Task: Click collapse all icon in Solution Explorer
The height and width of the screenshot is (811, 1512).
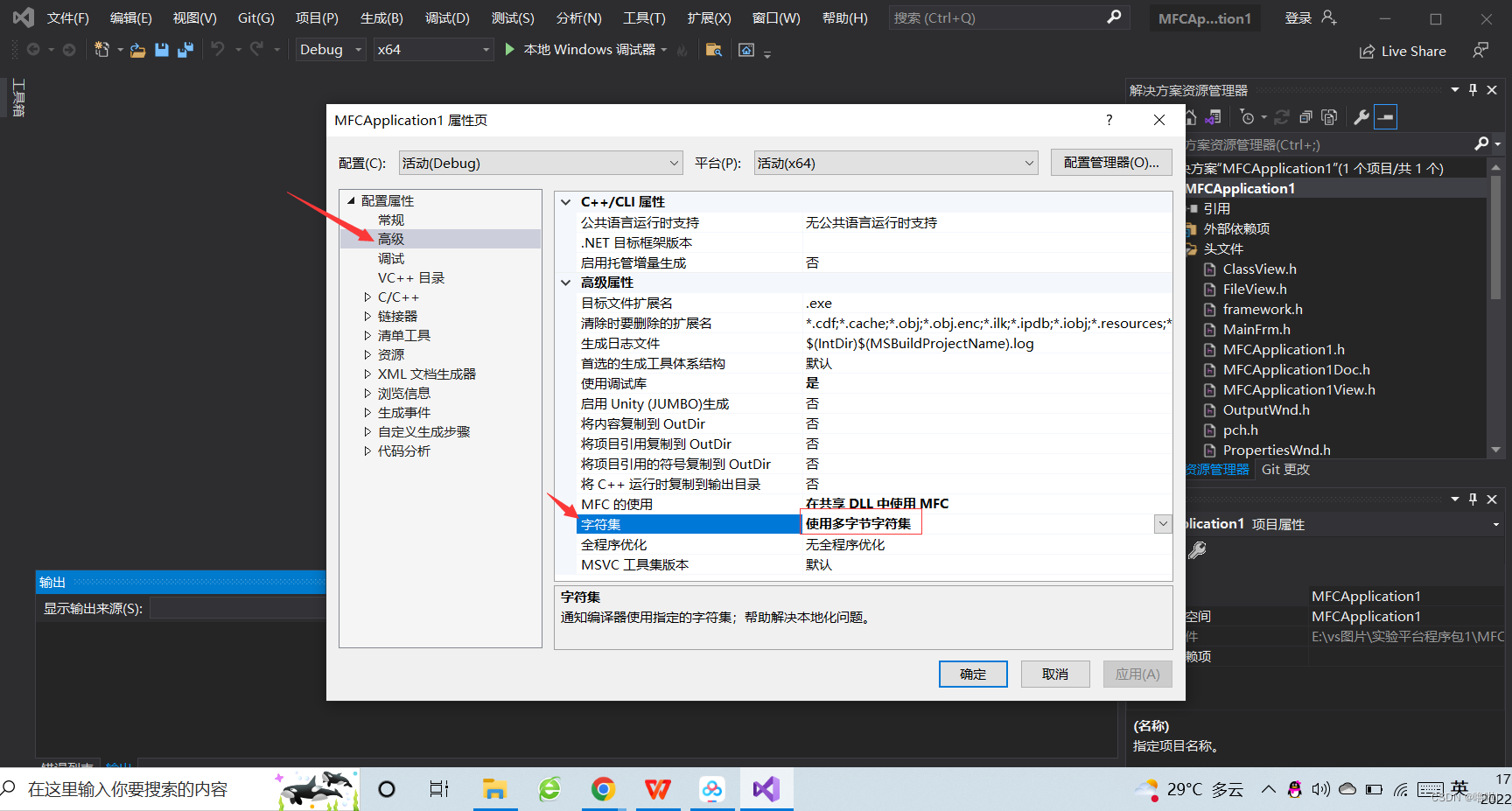Action: (1305, 117)
